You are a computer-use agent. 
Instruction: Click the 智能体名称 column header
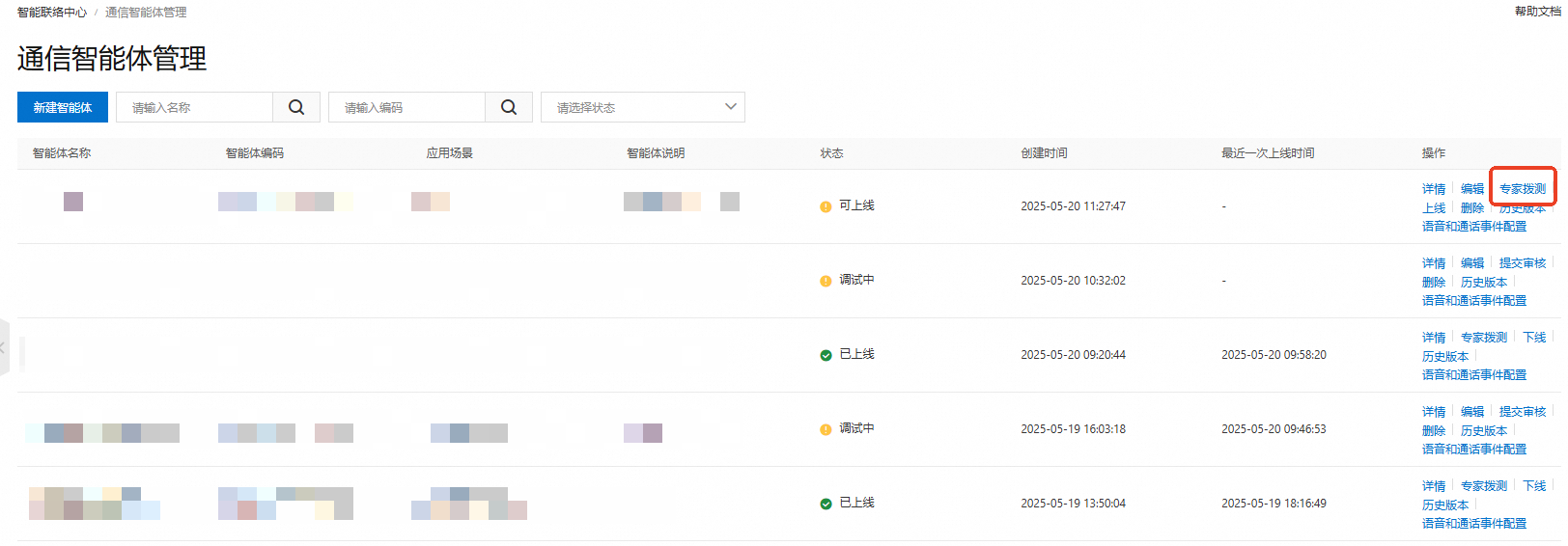[62, 153]
